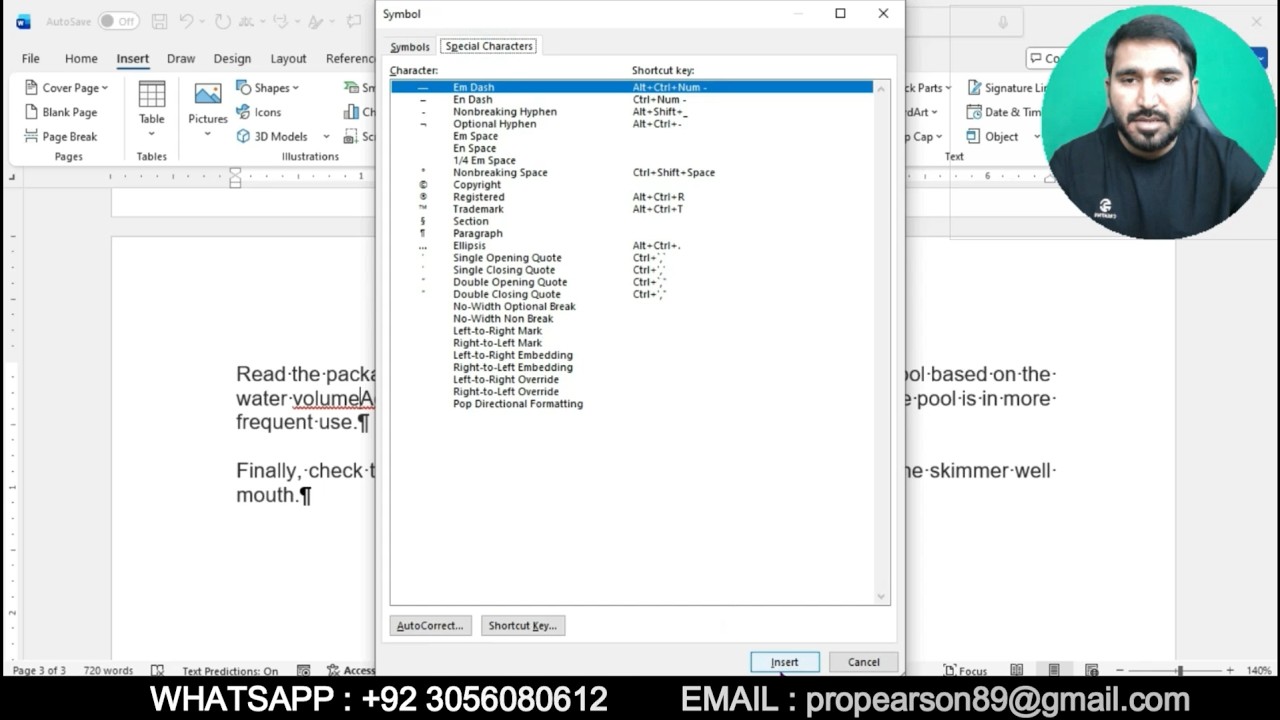This screenshot has width=1280, height=720.
Task: Click the microphone dictate icon
Action: pos(1003,22)
